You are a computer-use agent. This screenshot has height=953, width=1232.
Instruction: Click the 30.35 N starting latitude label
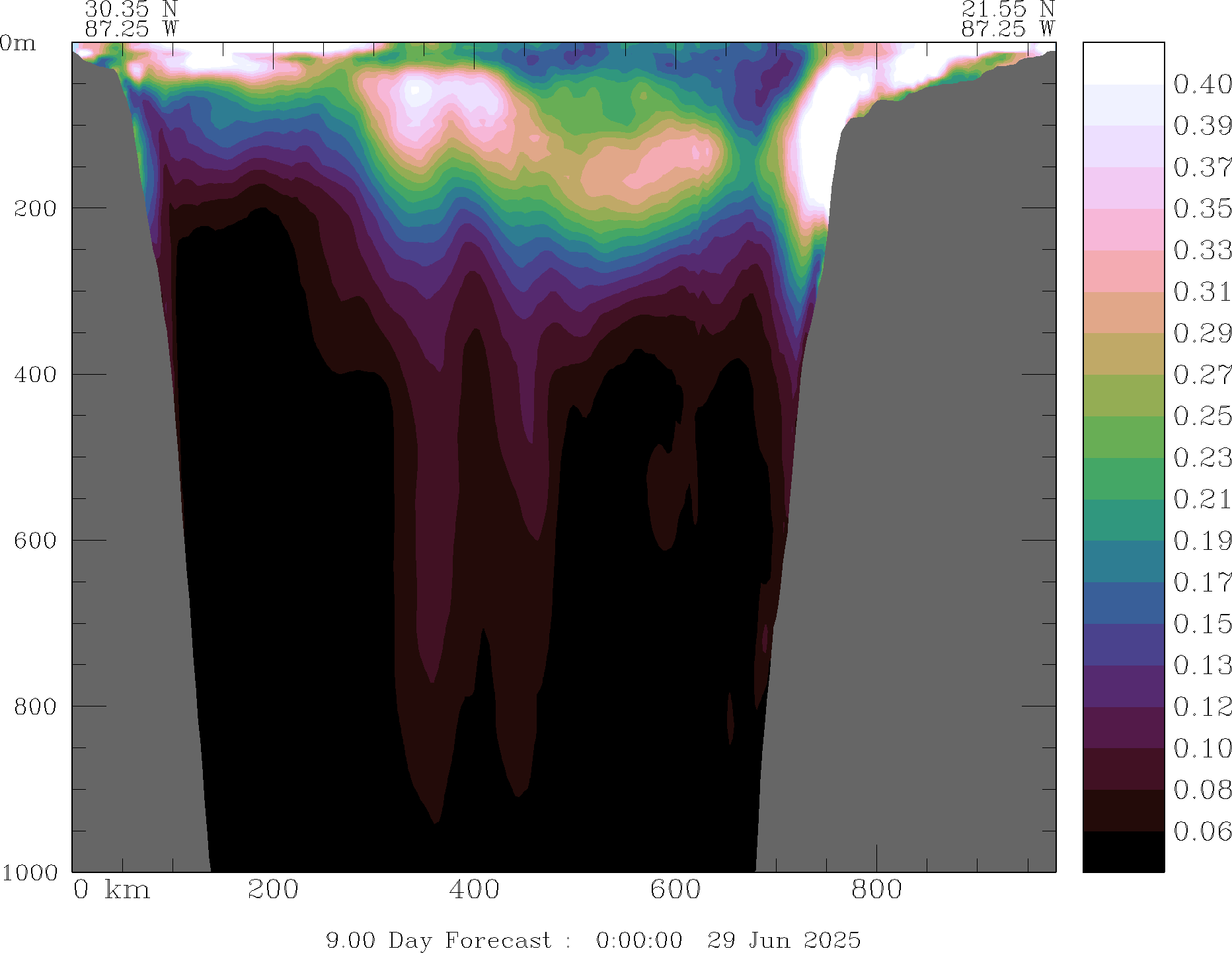tap(131, 9)
